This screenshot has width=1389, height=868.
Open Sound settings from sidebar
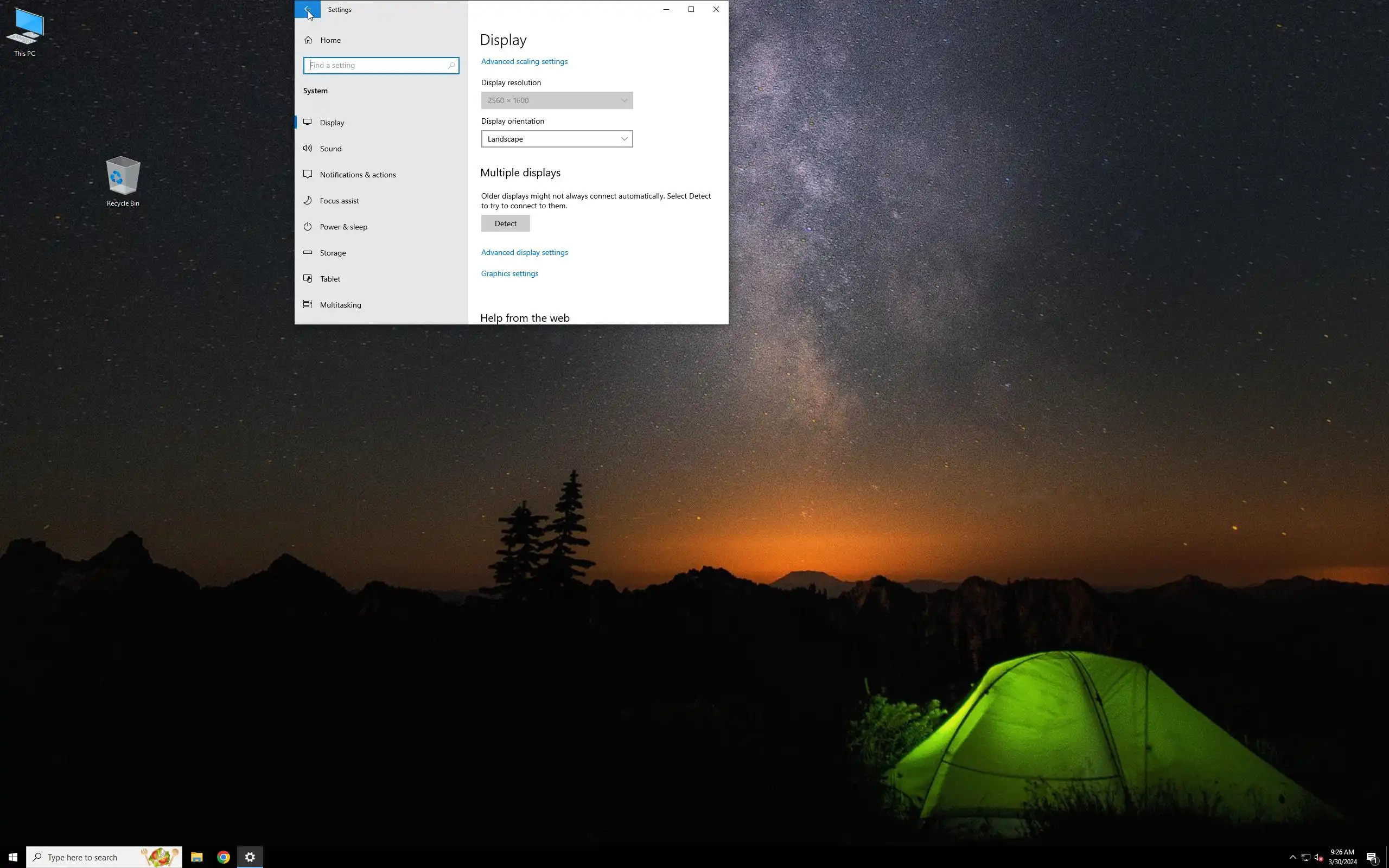[330, 149]
